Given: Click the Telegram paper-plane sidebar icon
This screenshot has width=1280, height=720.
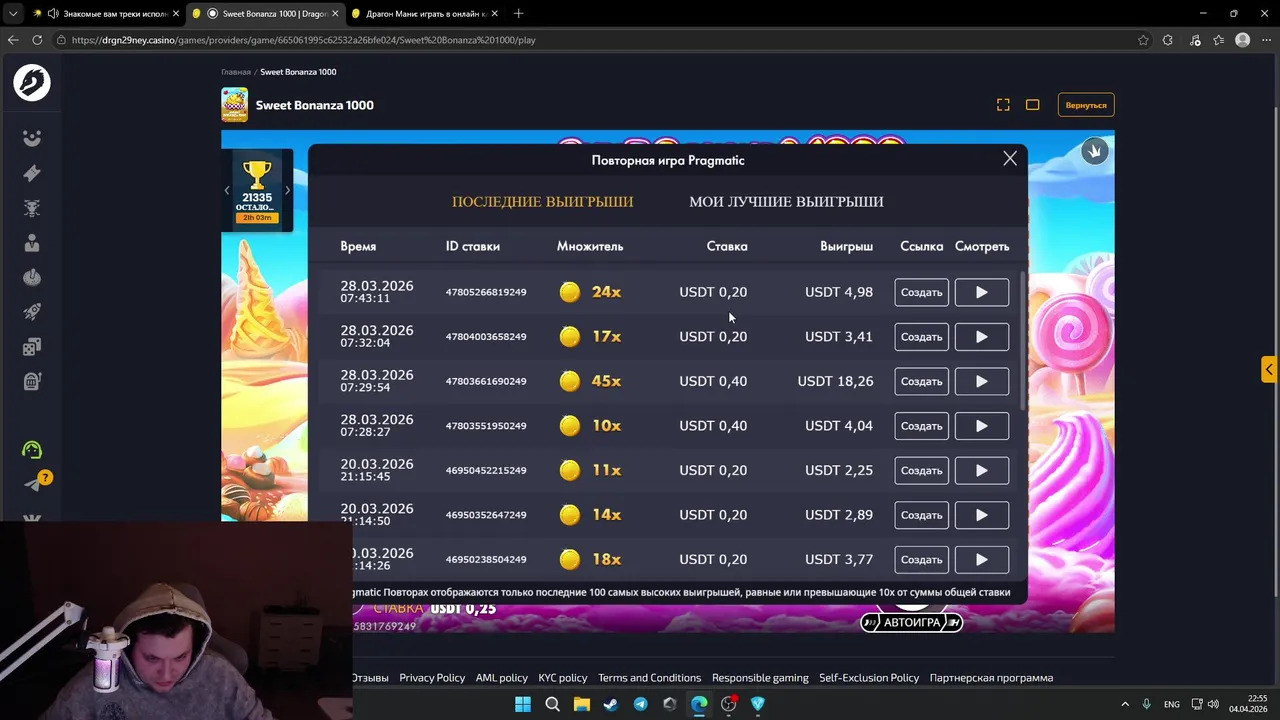Looking at the screenshot, I should pos(32,485).
